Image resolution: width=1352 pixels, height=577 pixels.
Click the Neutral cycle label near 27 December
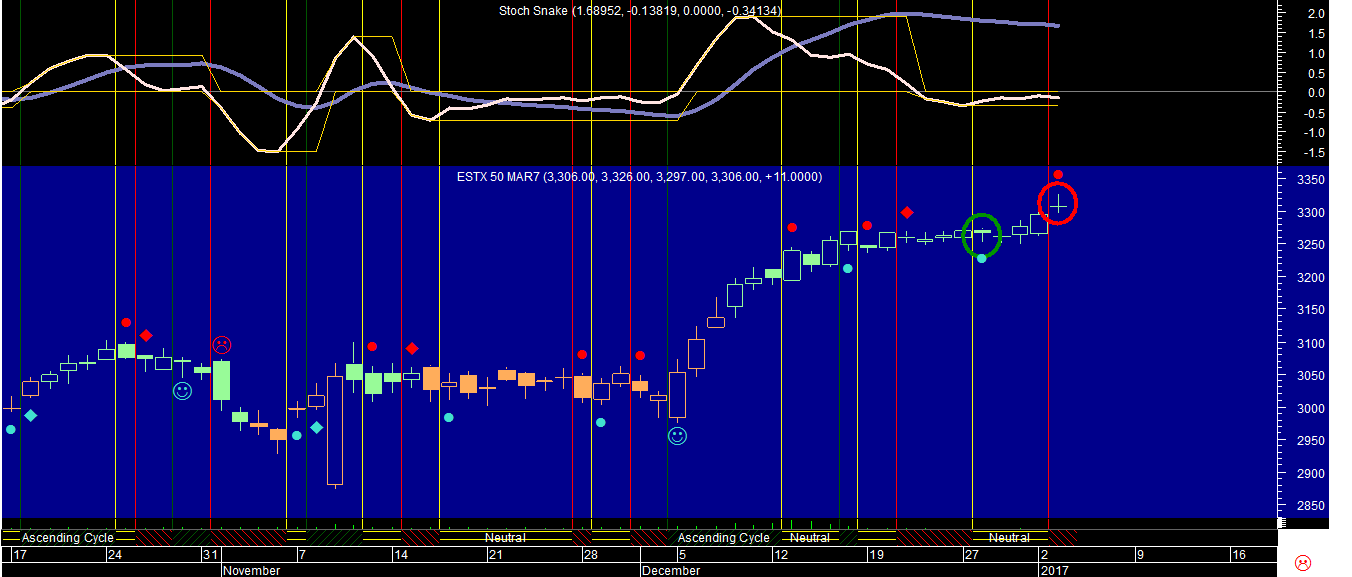pyautogui.click(x=1009, y=537)
